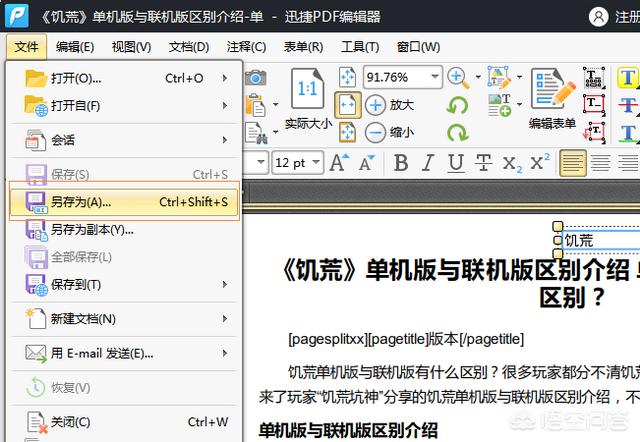Open the 注释(C) menu
640x442 pixels.
pyautogui.click(x=247, y=47)
